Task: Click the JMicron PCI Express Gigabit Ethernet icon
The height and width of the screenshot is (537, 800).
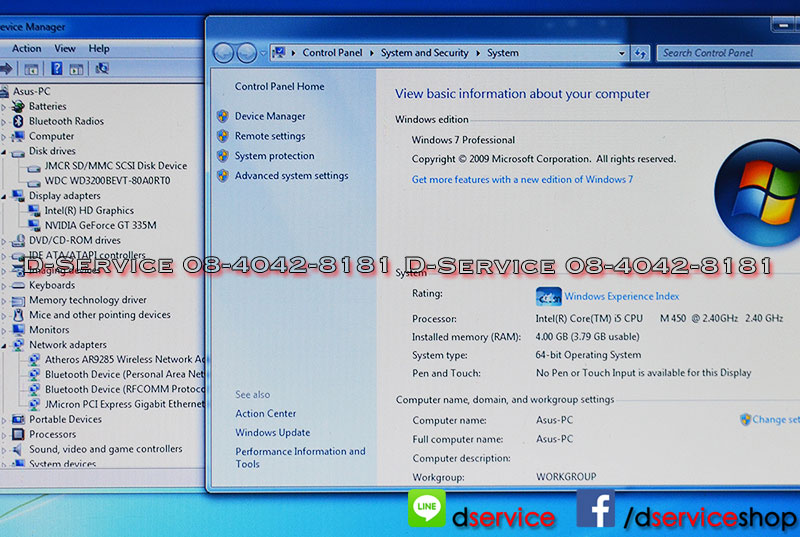Action: click(34, 404)
